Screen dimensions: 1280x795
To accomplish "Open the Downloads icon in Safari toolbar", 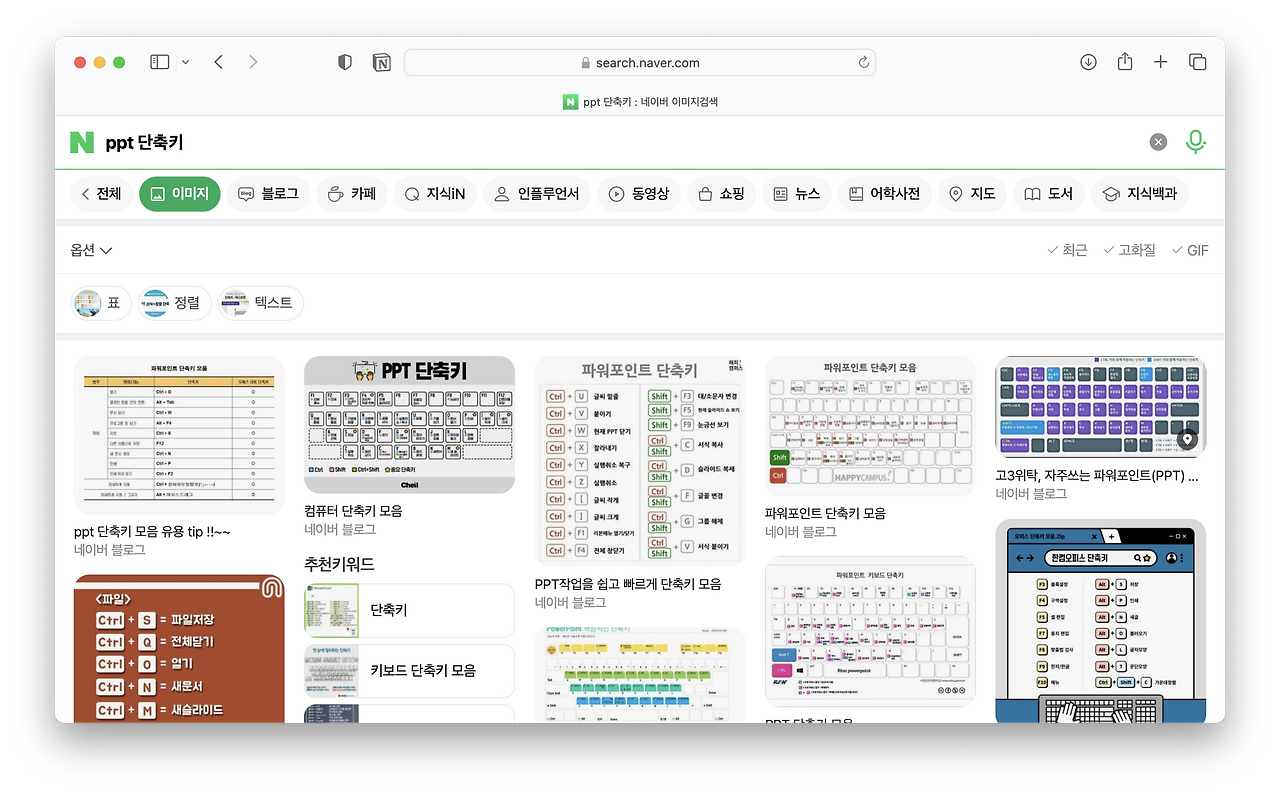I will pyautogui.click(x=1088, y=61).
